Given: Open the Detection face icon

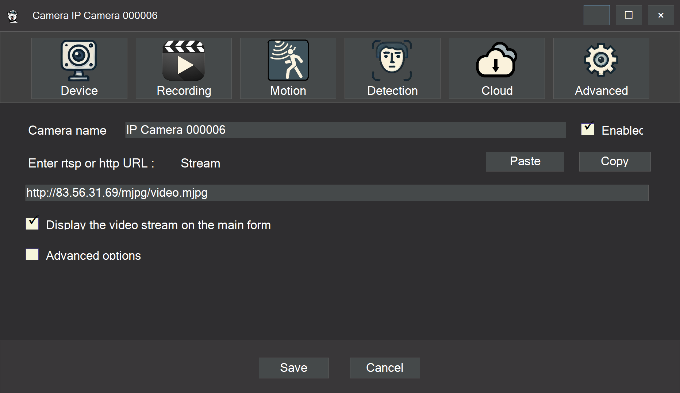Looking at the screenshot, I should [392, 61].
